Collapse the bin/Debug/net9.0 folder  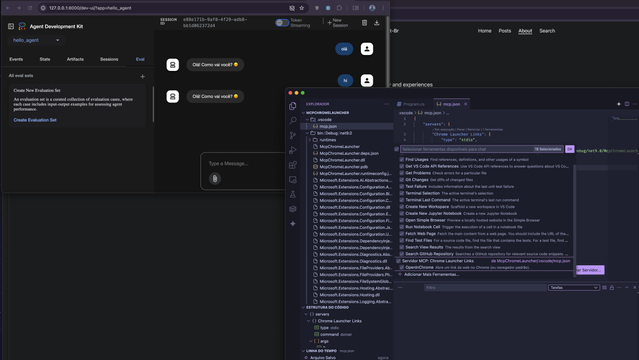[308, 133]
